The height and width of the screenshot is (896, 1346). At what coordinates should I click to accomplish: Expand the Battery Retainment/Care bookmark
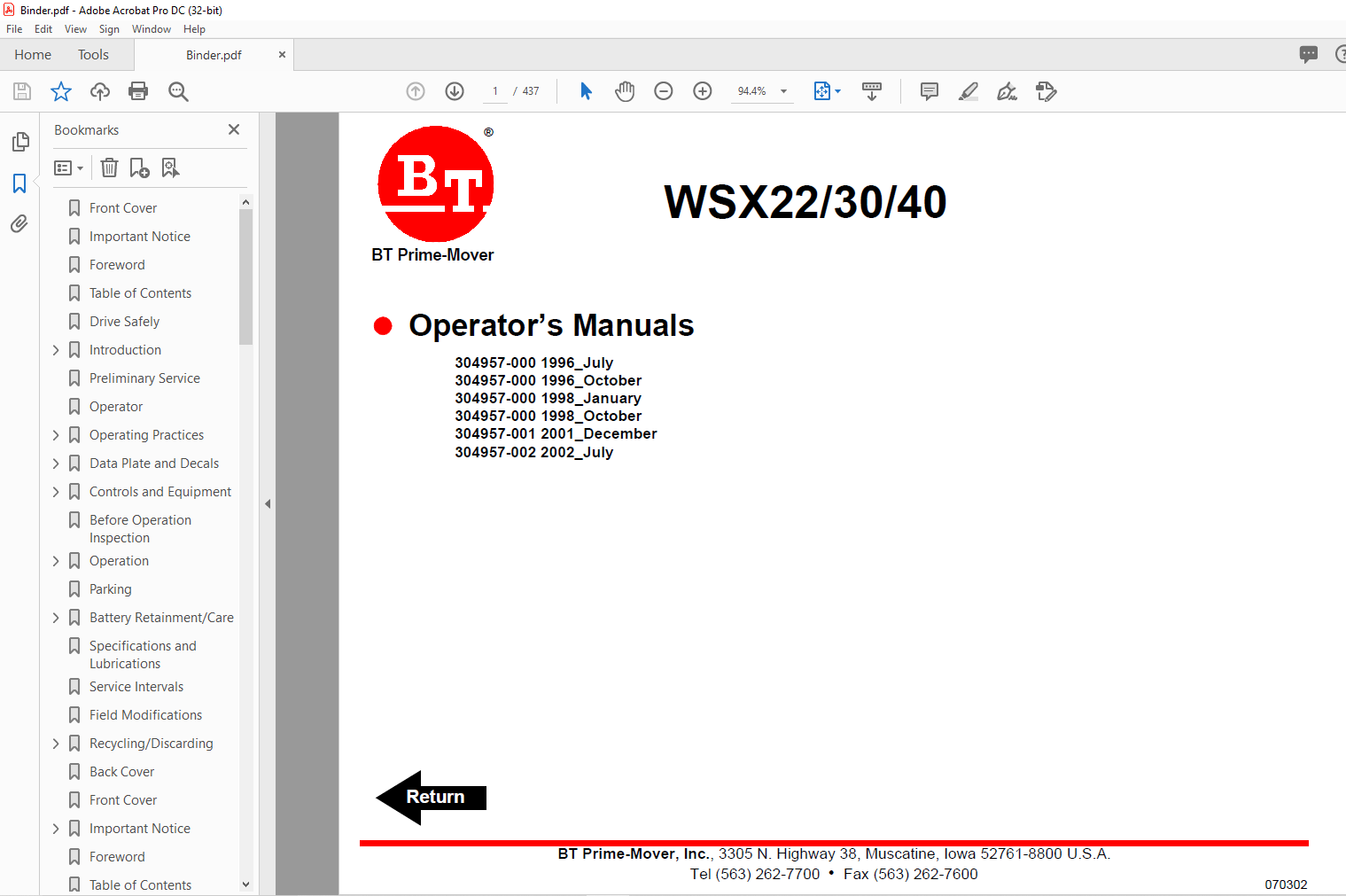tap(56, 618)
